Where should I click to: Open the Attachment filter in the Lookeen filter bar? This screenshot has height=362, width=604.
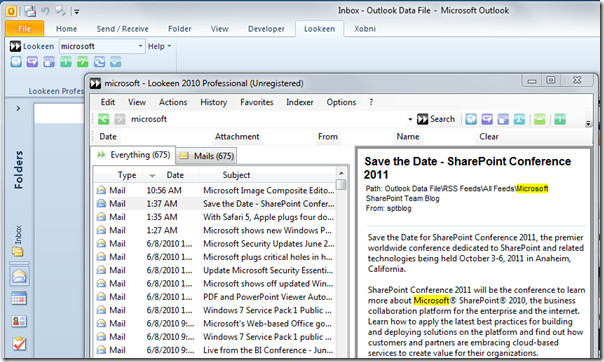pos(237,137)
